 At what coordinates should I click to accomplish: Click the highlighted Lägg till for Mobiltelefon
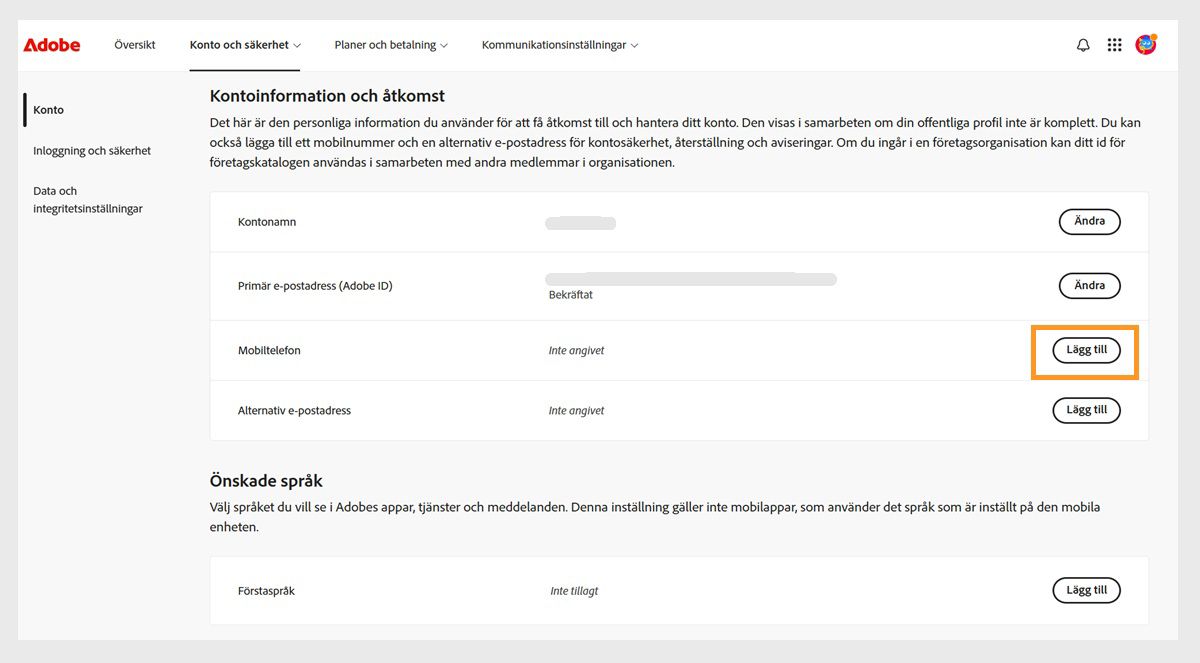(1085, 350)
